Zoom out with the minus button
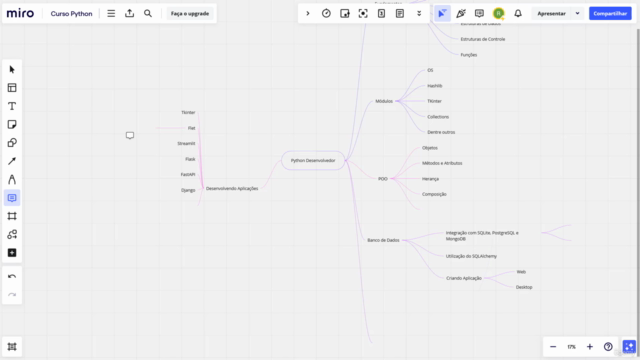Image resolution: width=640 pixels, height=360 pixels. point(553,347)
